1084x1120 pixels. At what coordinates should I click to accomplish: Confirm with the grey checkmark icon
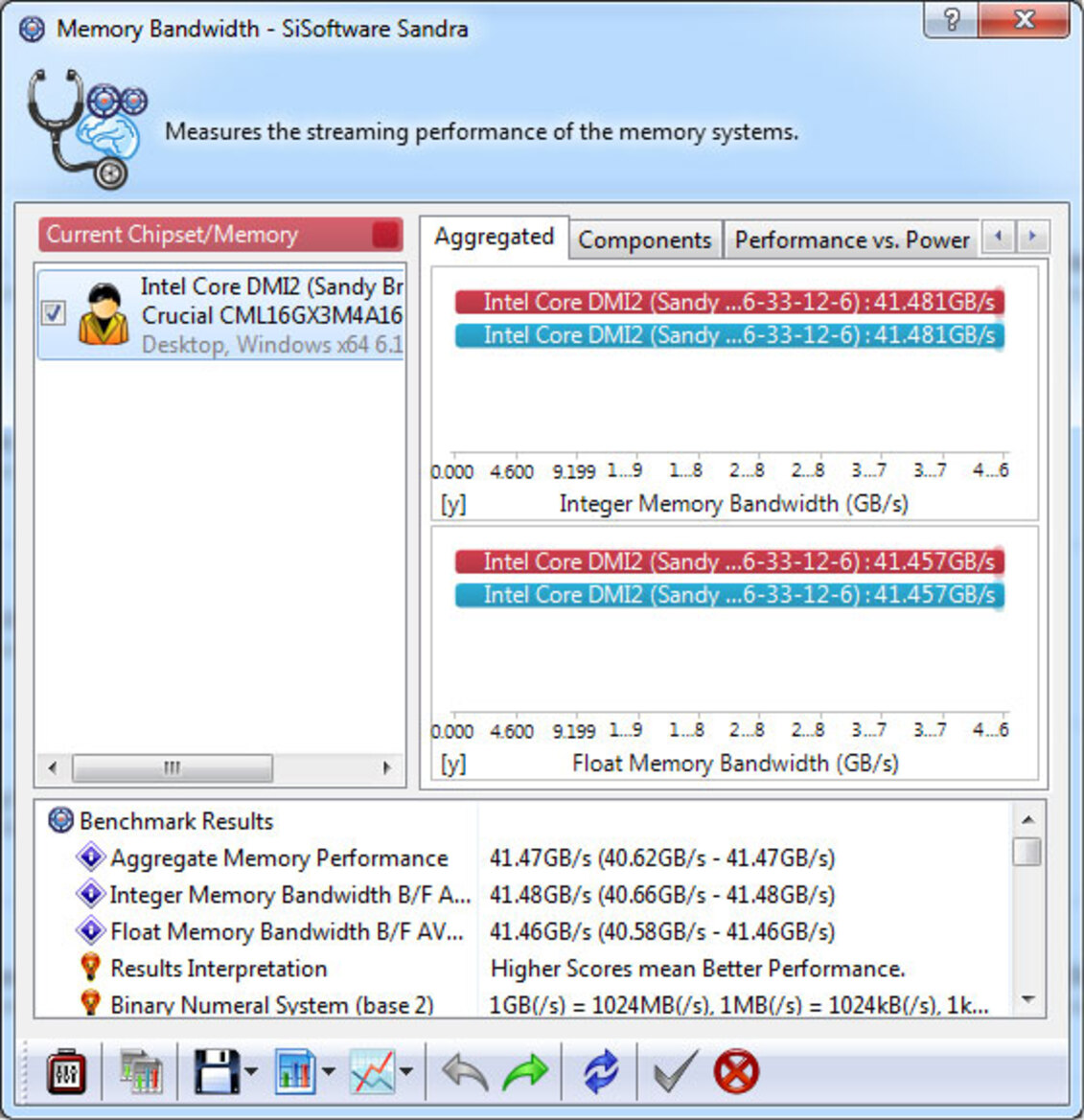tap(676, 1071)
